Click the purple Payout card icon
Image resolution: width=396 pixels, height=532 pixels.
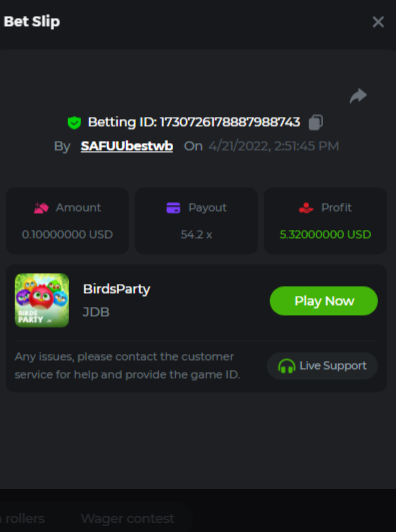pos(173,208)
